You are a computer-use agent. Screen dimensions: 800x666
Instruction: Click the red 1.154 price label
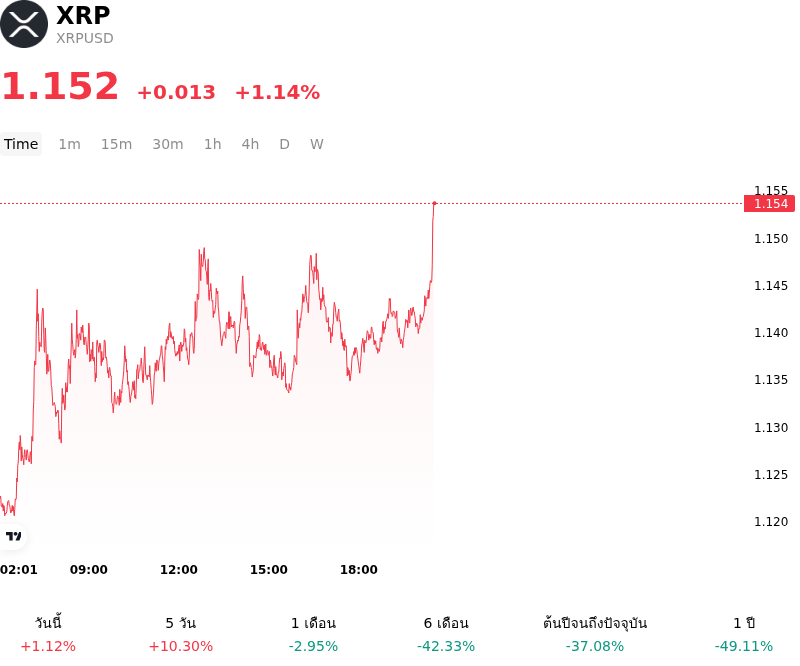click(x=769, y=204)
